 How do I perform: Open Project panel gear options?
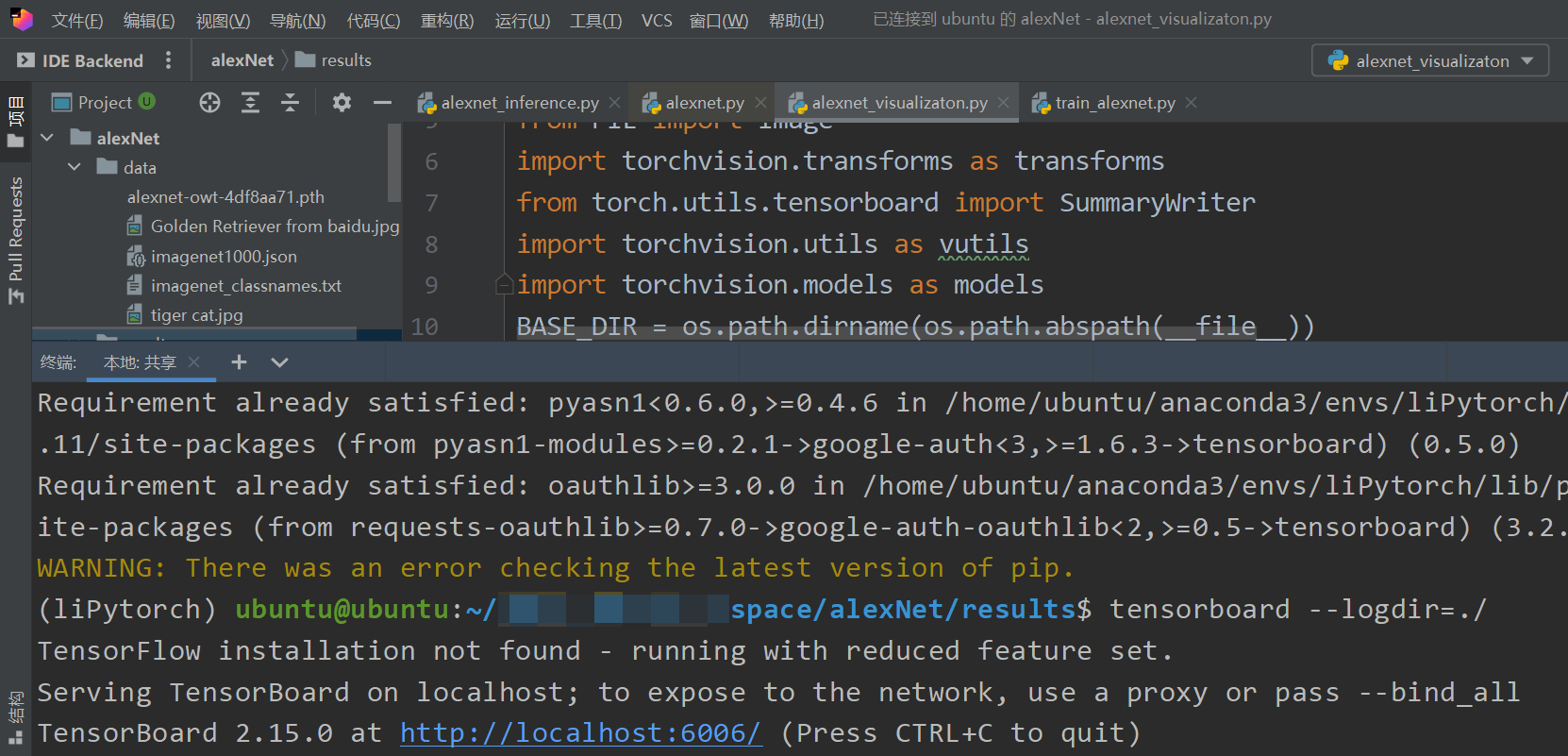(x=342, y=103)
